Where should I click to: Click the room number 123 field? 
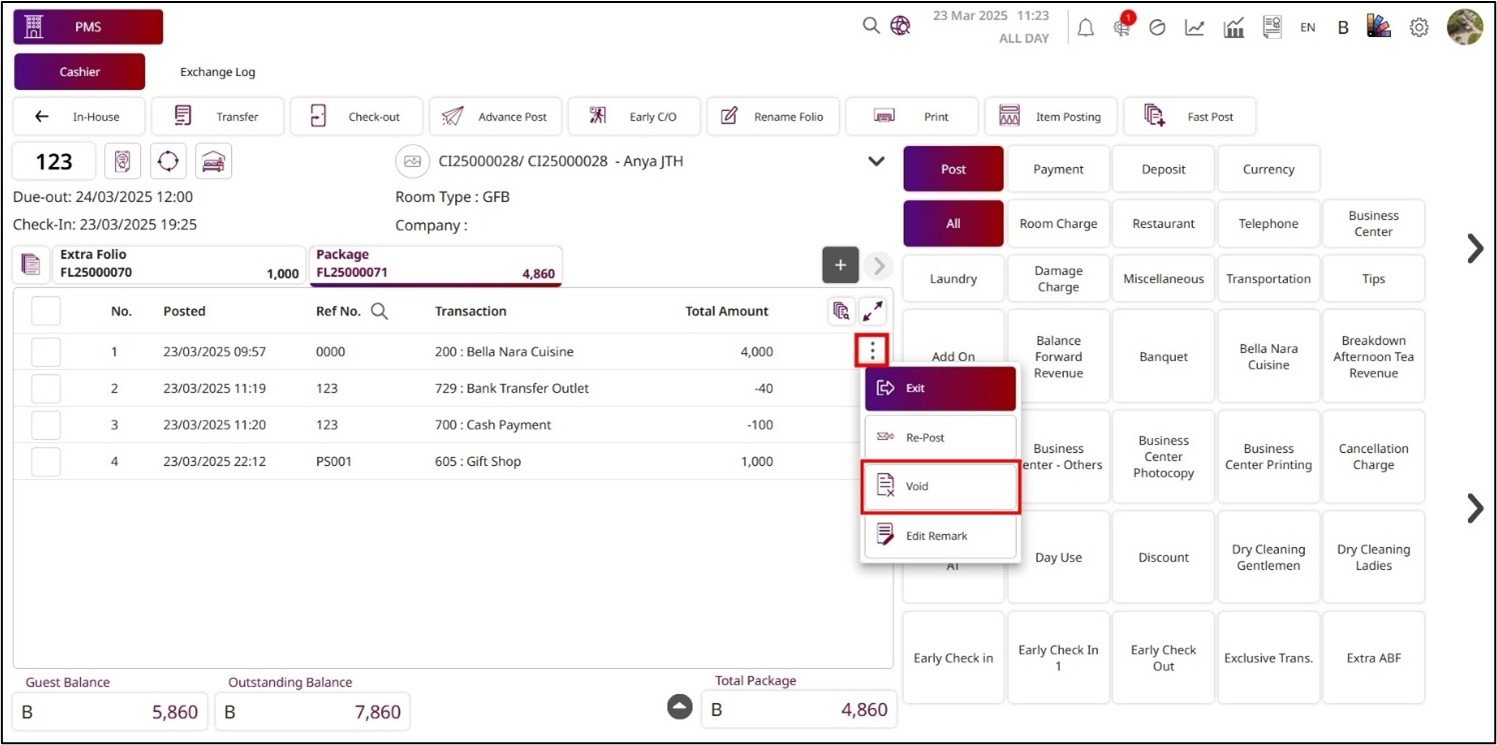tap(54, 161)
